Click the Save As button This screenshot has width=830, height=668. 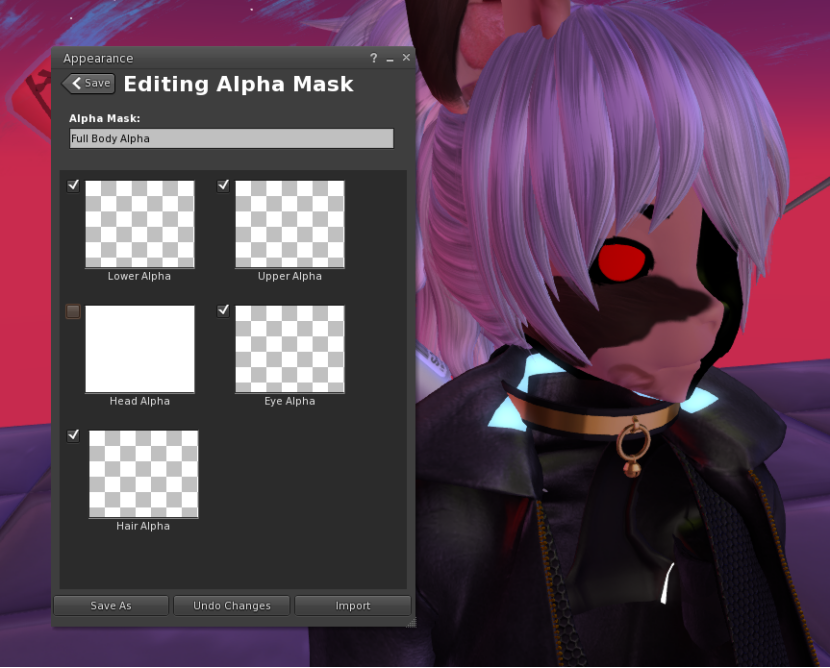[111, 606]
